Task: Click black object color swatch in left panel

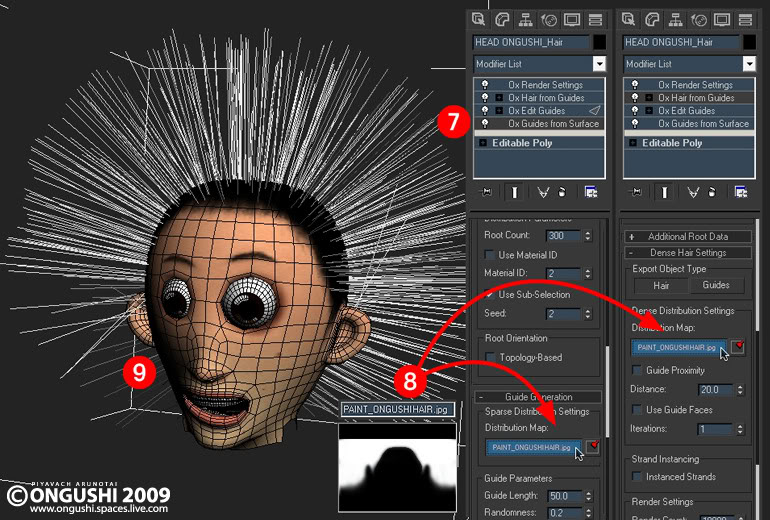Action: click(x=599, y=42)
